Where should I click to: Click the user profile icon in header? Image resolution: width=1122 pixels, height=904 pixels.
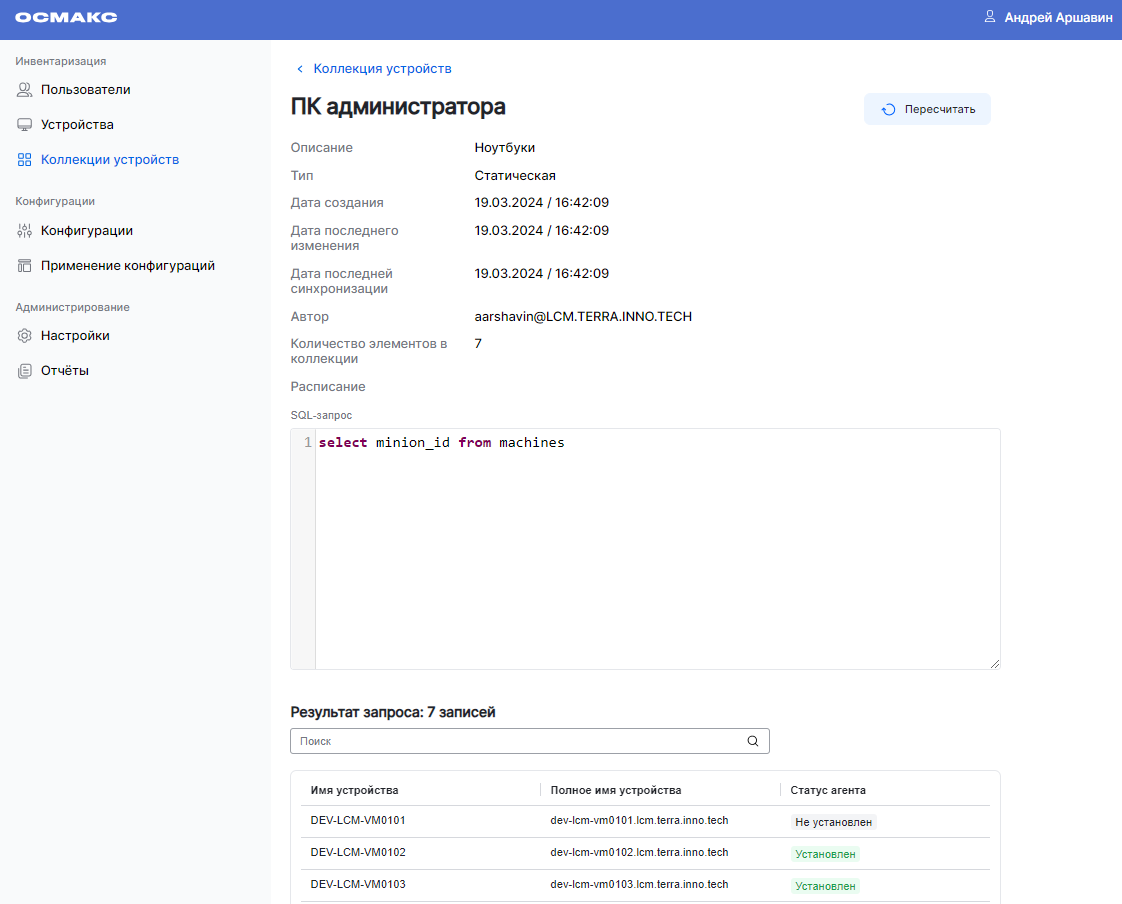990,17
